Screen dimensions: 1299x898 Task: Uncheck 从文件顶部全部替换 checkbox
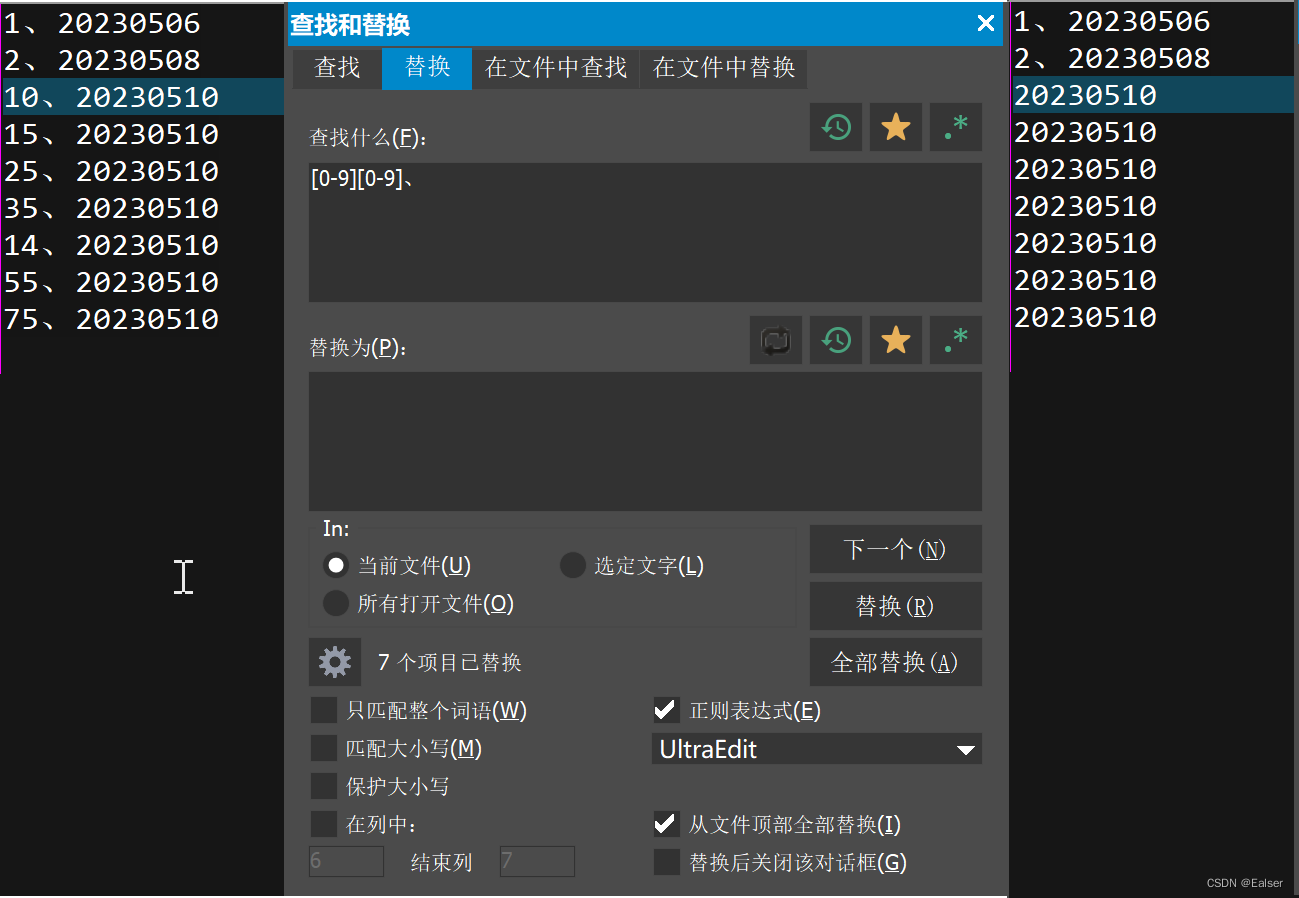666,824
